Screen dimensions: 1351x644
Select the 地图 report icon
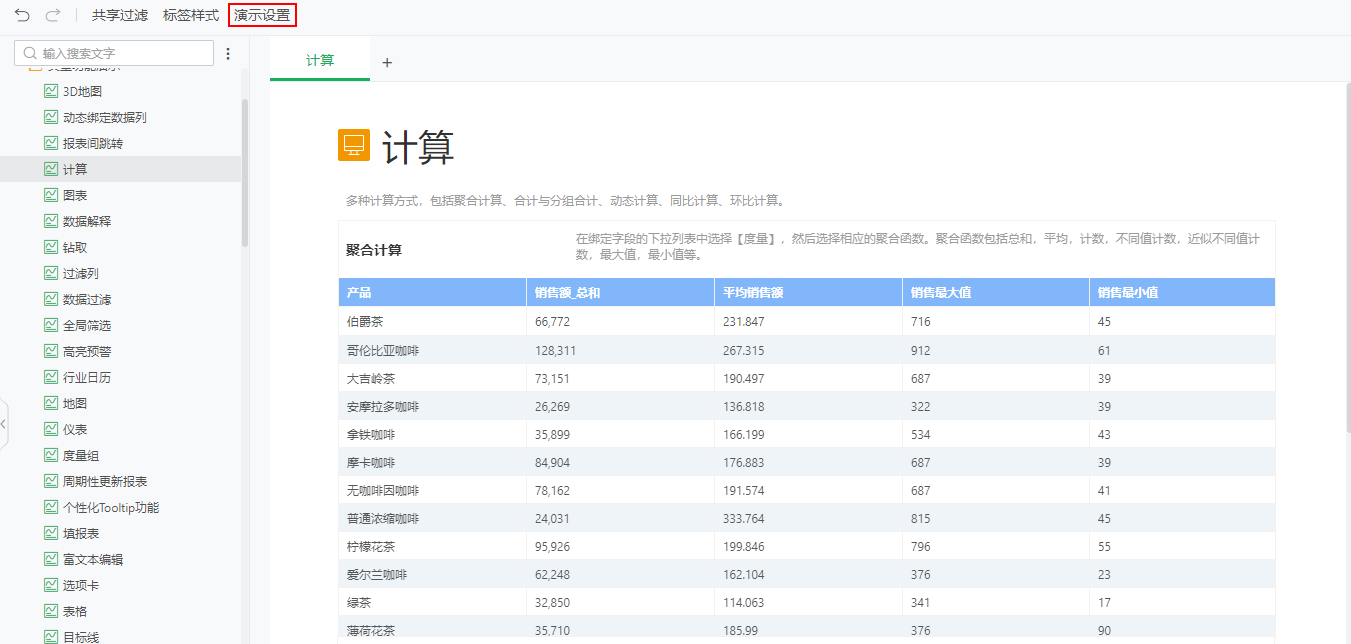coord(50,402)
